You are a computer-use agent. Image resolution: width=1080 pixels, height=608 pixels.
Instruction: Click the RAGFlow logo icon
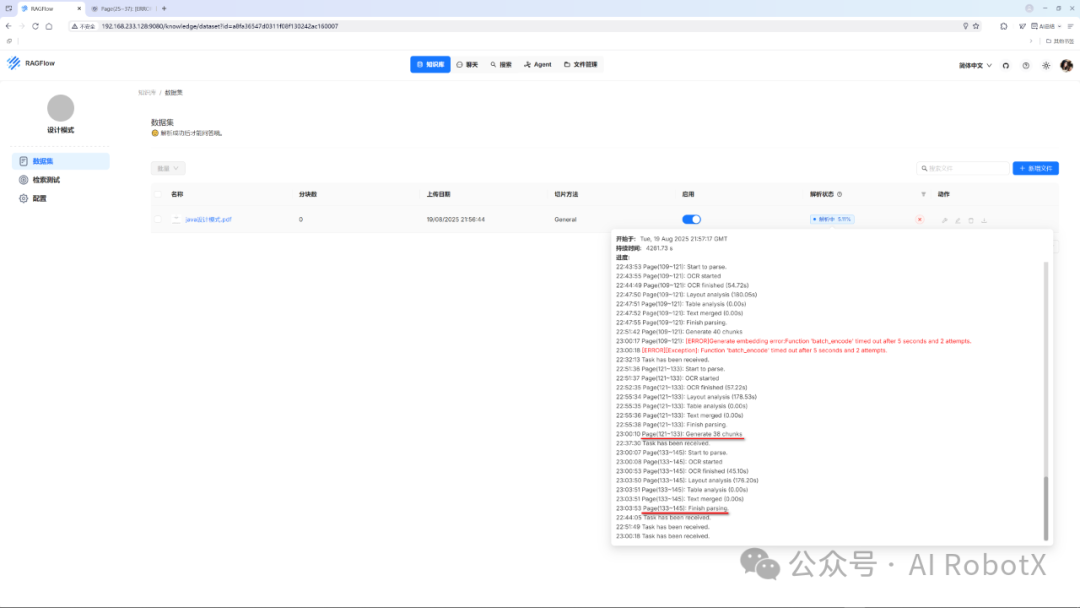(x=14, y=63)
